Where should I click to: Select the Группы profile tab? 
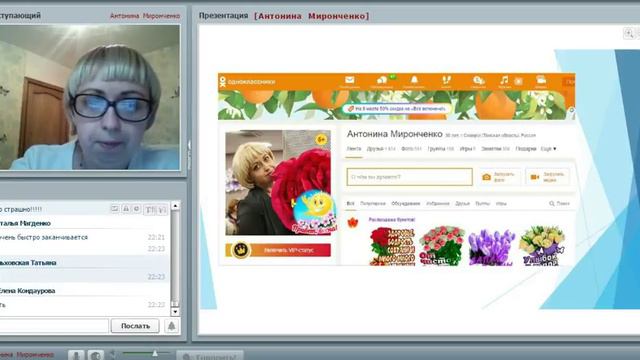(440, 149)
